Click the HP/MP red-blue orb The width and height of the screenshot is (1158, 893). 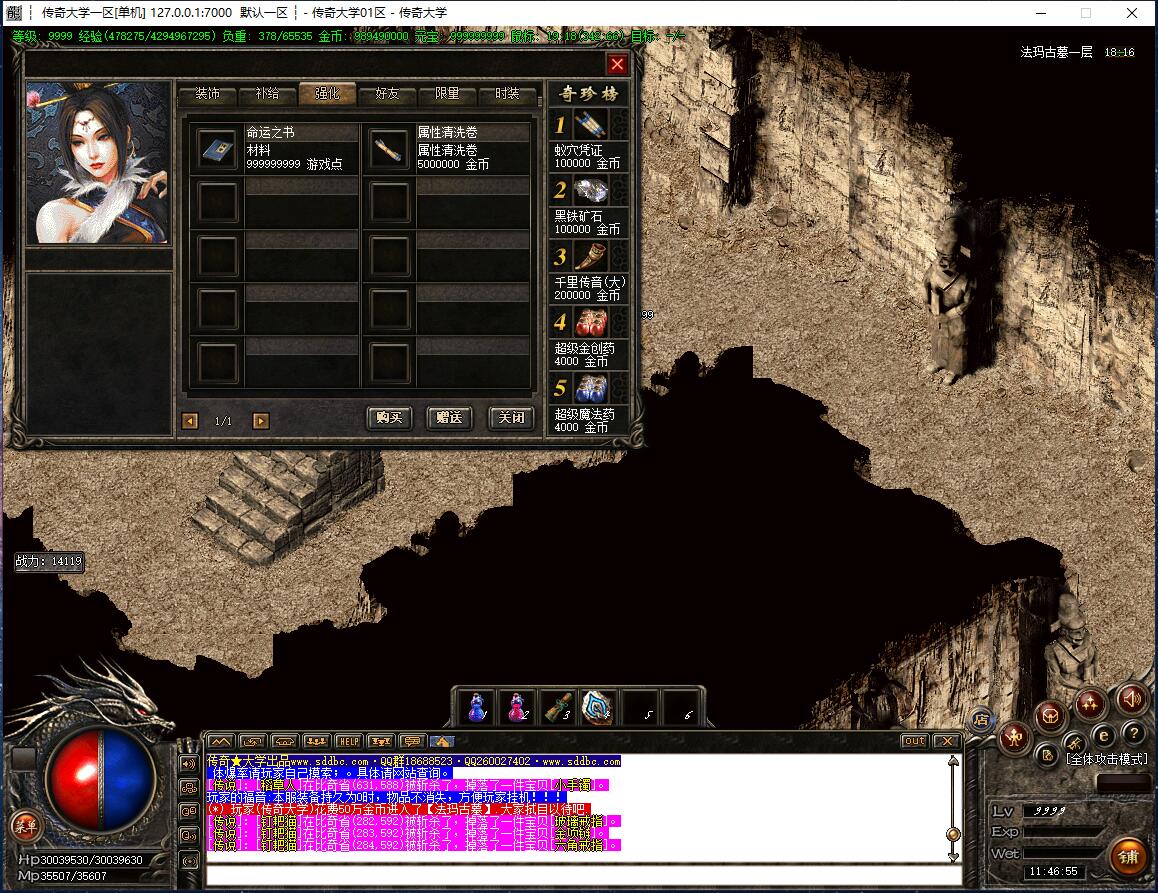click(x=100, y=779)
